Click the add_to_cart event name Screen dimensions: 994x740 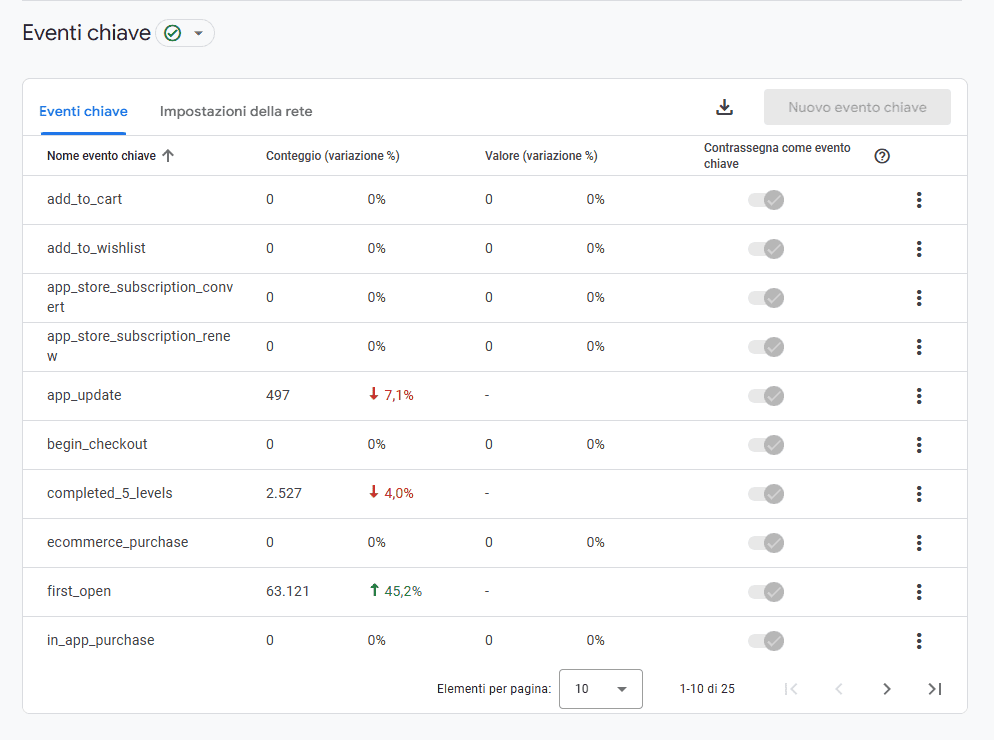[84, 199]
